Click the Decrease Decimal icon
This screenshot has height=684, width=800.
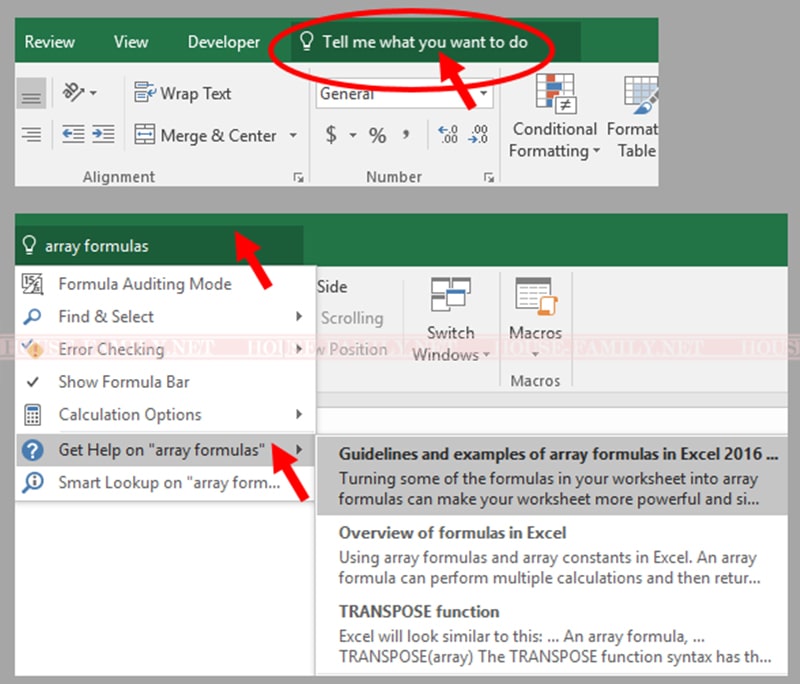[478, 134]
